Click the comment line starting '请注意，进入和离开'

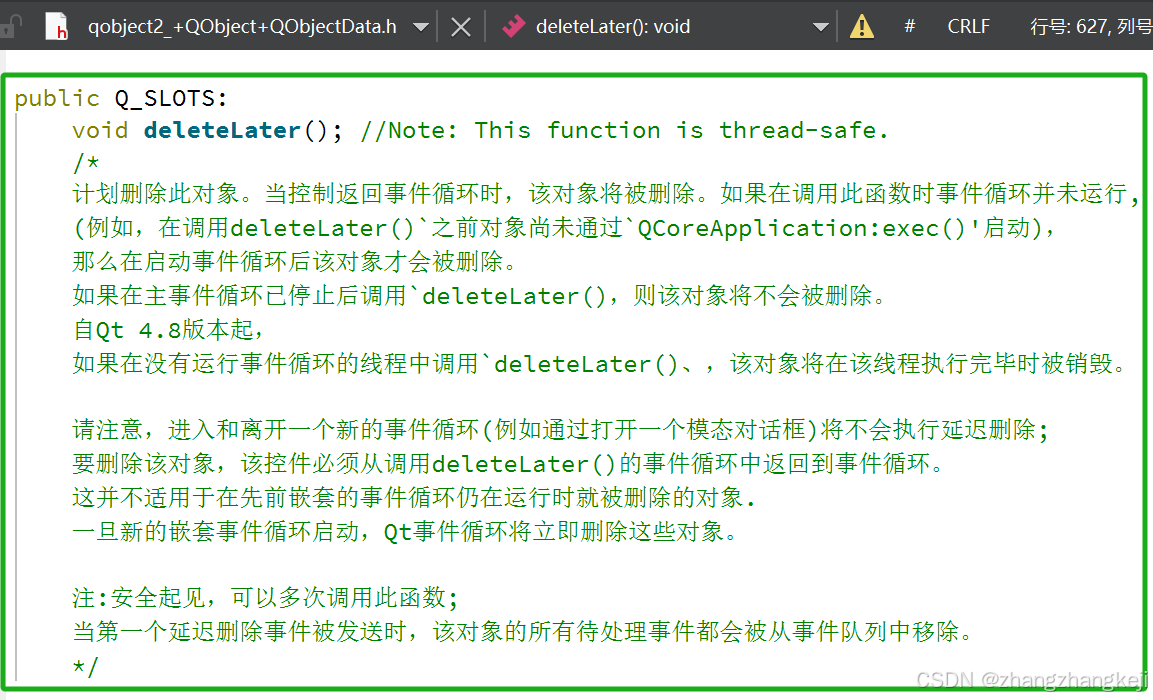click(x=560, y=429)
